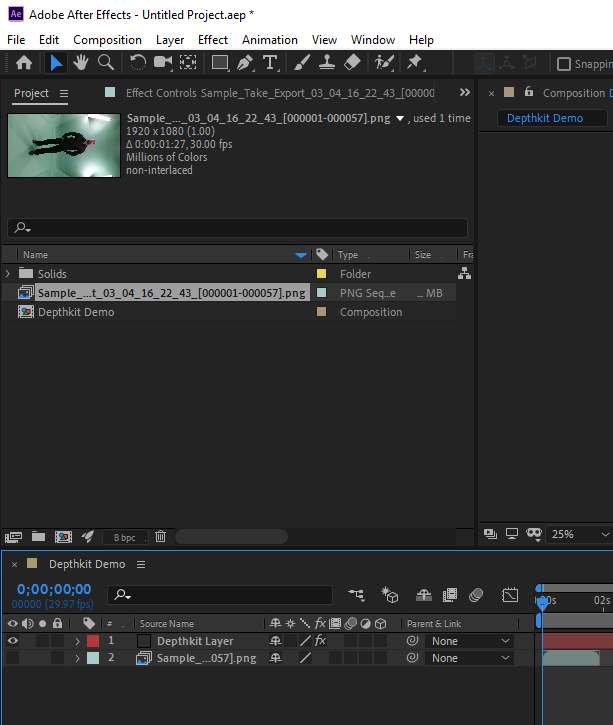Open the Composition menu
This screenshot has height=725, width=613.
107,40
